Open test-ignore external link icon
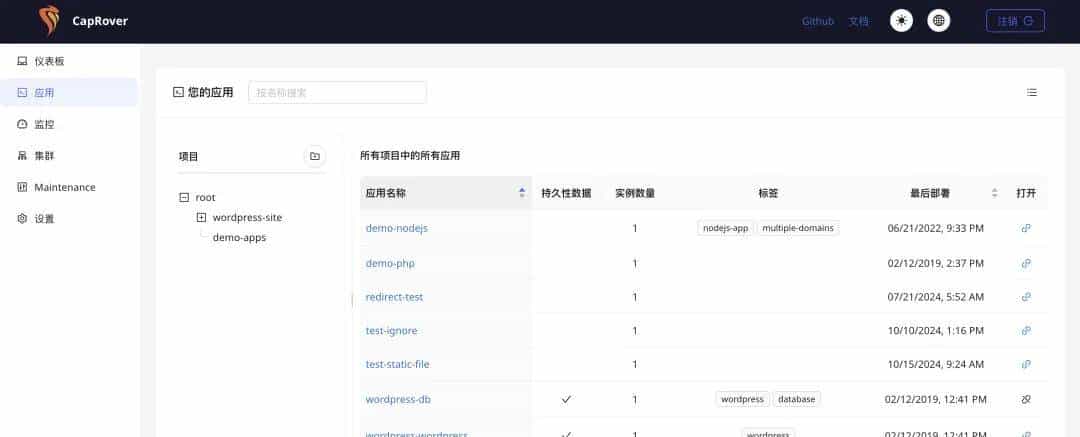1080x437 pixels. [x=1026, y=331]
